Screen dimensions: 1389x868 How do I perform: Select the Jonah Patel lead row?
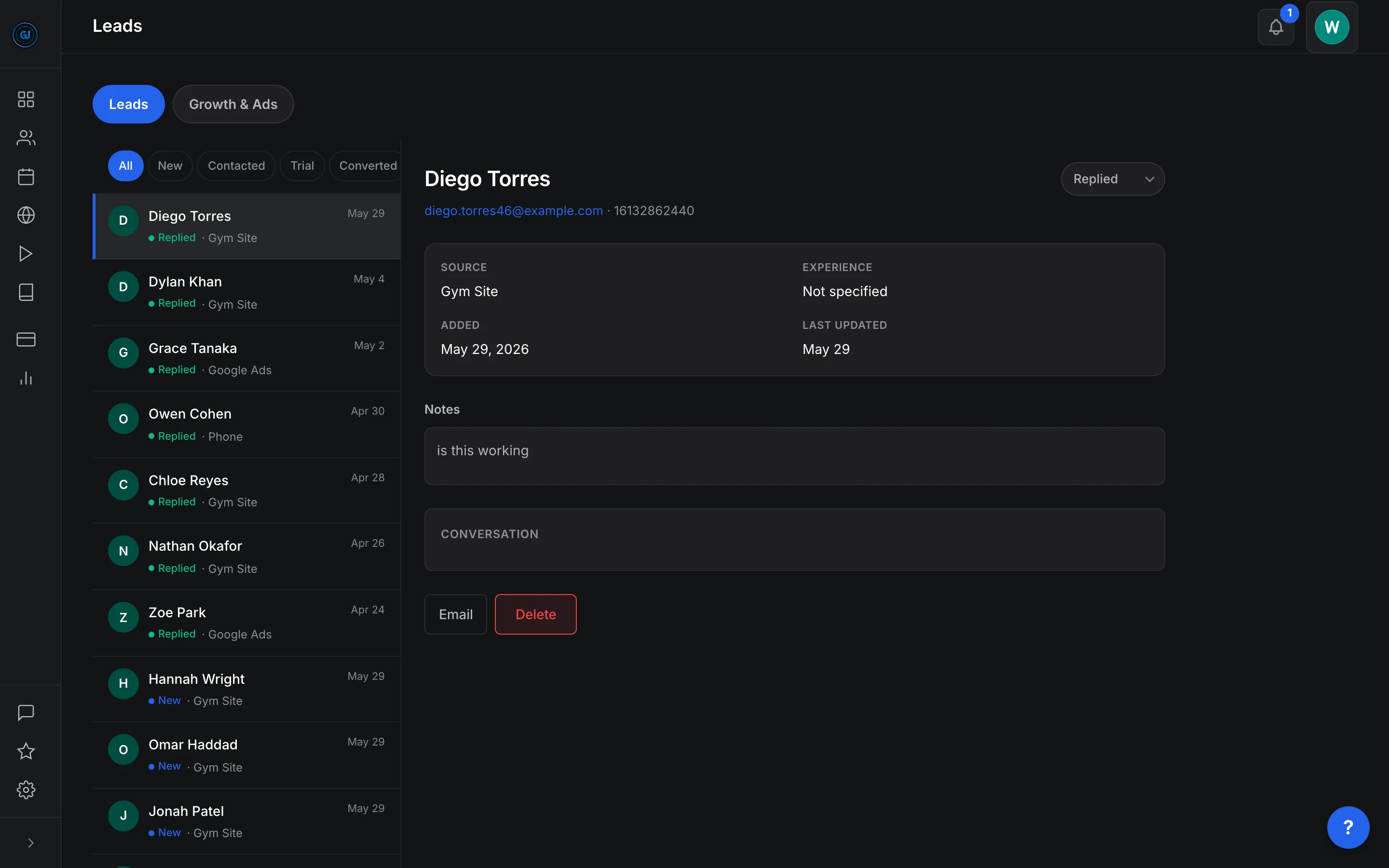(247, 821)
